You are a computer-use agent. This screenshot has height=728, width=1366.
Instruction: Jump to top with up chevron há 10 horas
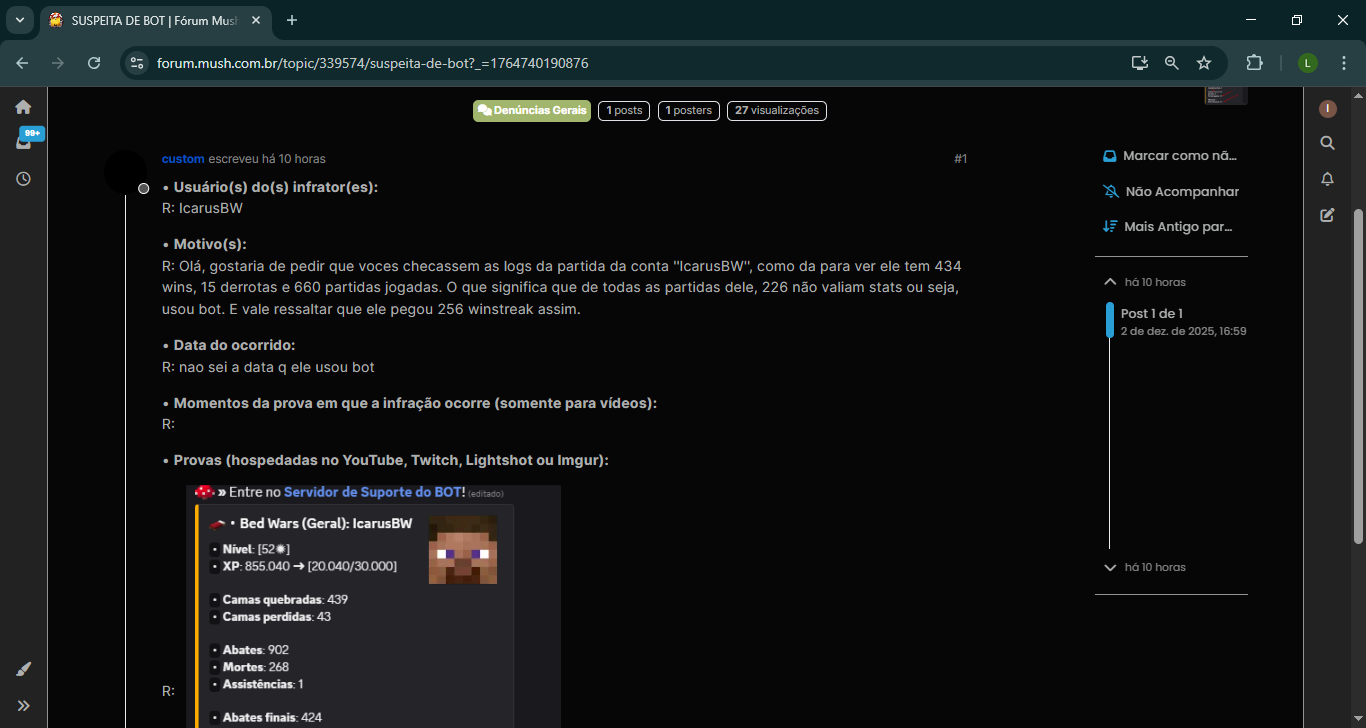(1144, 282)
